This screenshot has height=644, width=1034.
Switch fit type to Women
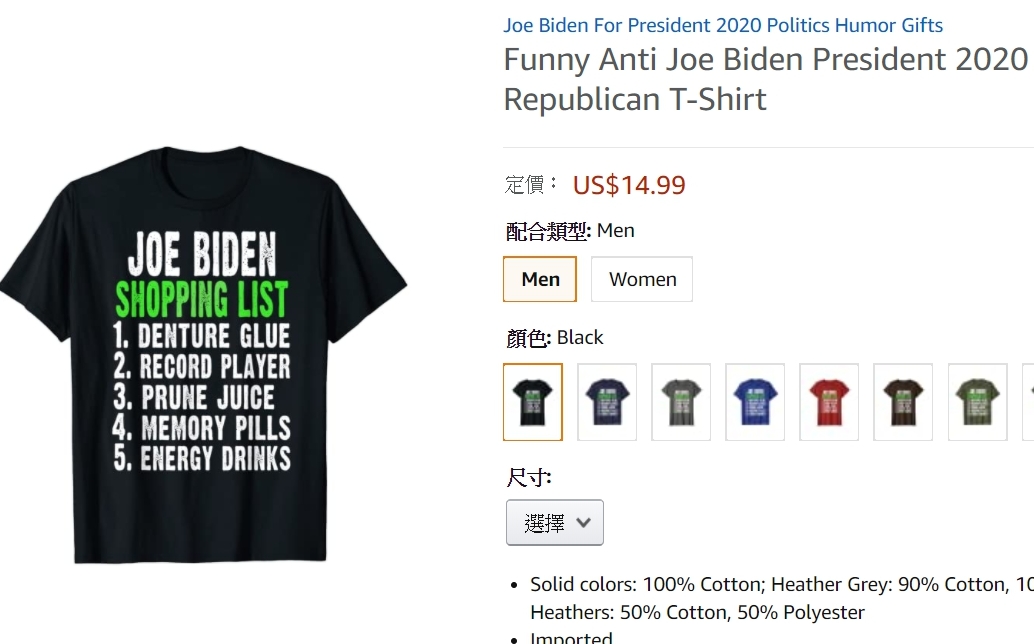click(x=642, y=279)
